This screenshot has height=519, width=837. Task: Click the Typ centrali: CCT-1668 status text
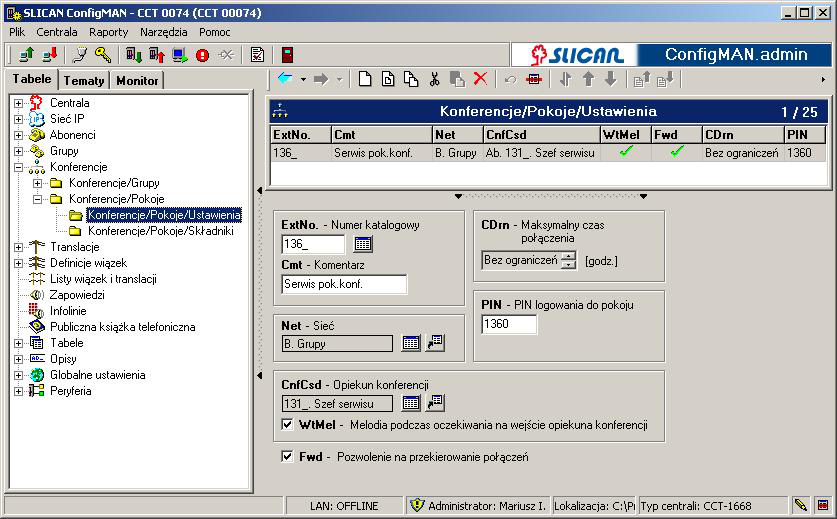[x=696, y=506]
